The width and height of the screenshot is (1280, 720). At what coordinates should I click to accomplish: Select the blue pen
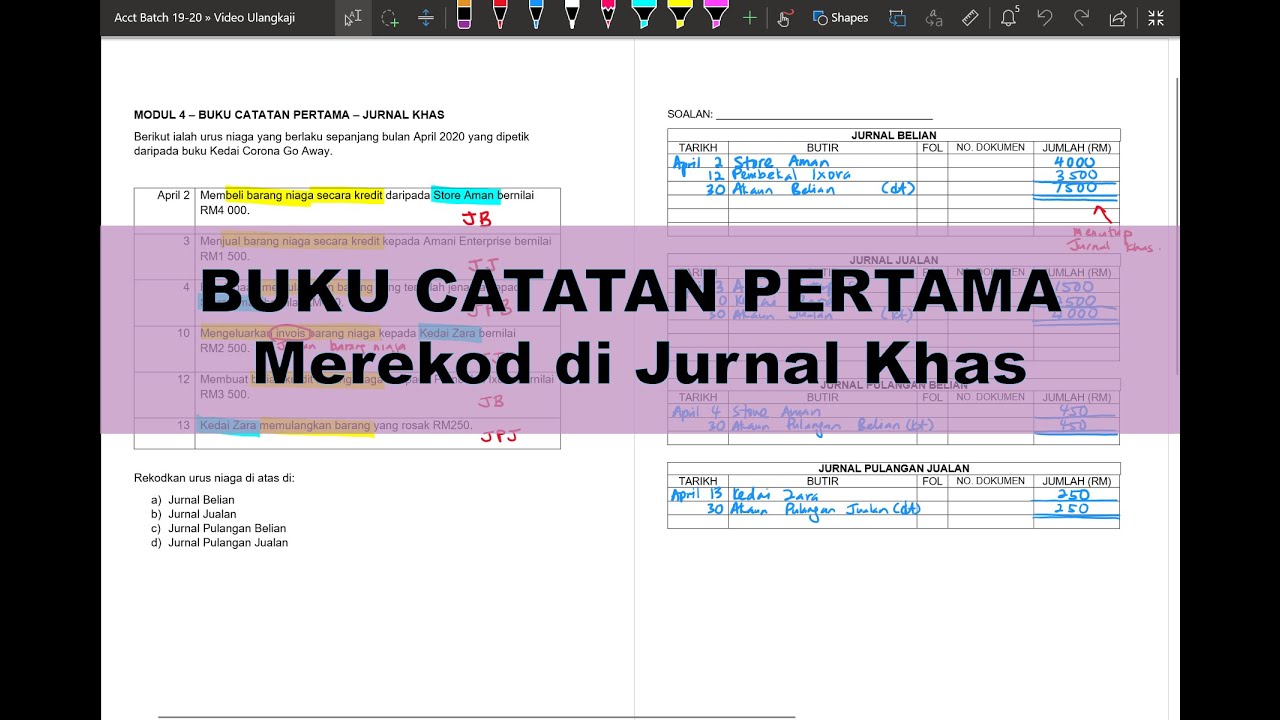point(536,15)
